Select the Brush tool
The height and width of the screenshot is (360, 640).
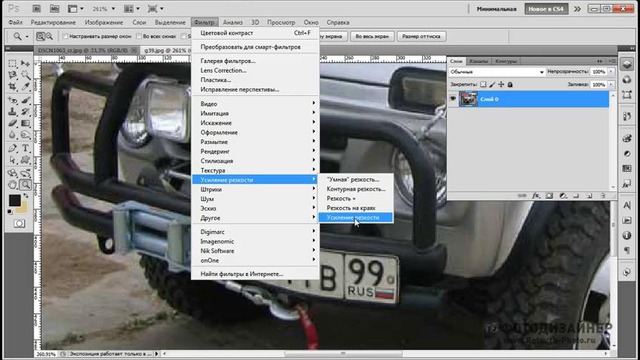click(25, 100)
